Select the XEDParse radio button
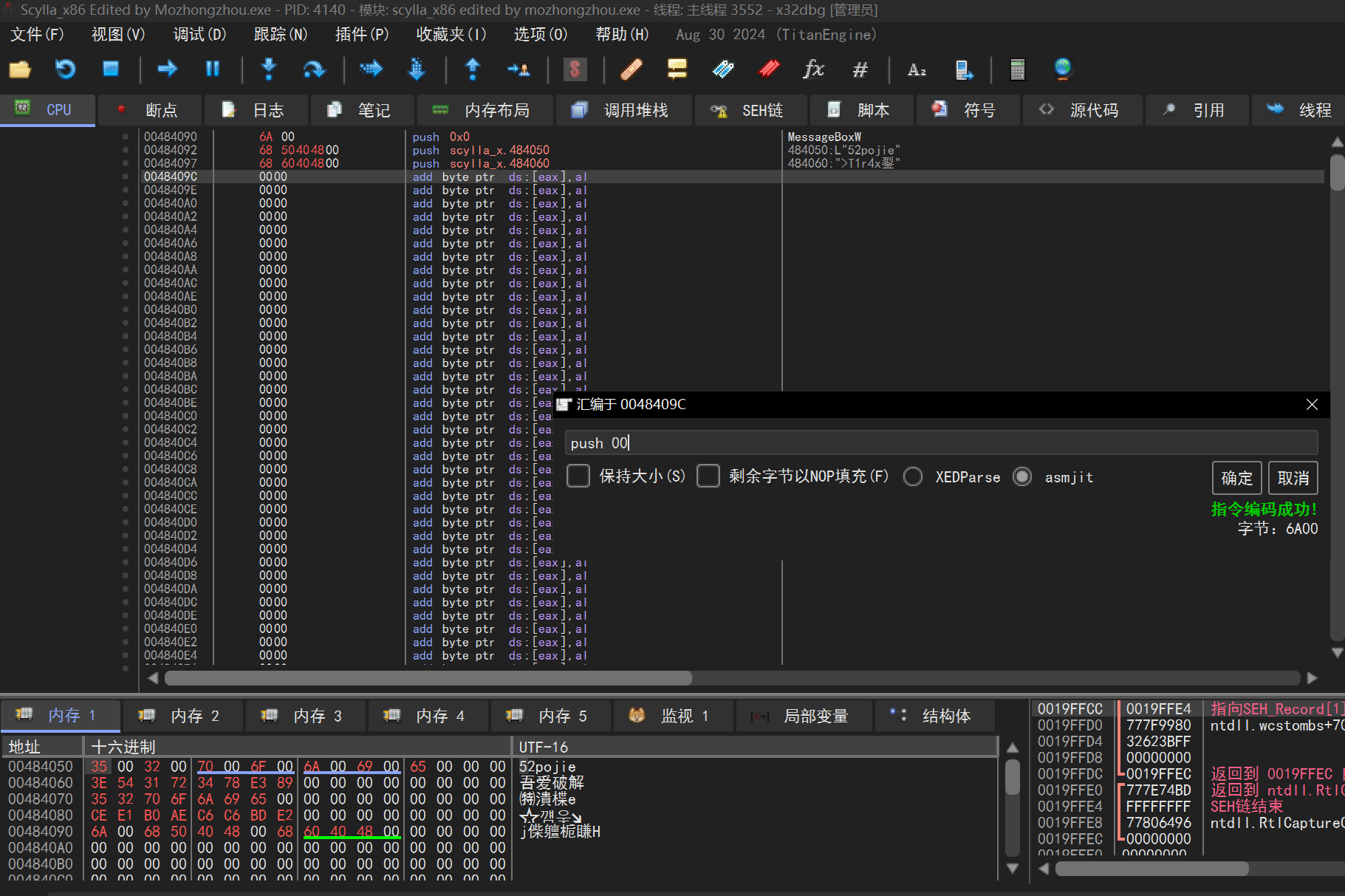The image size is (1345, 896). (x=913, y=477)
